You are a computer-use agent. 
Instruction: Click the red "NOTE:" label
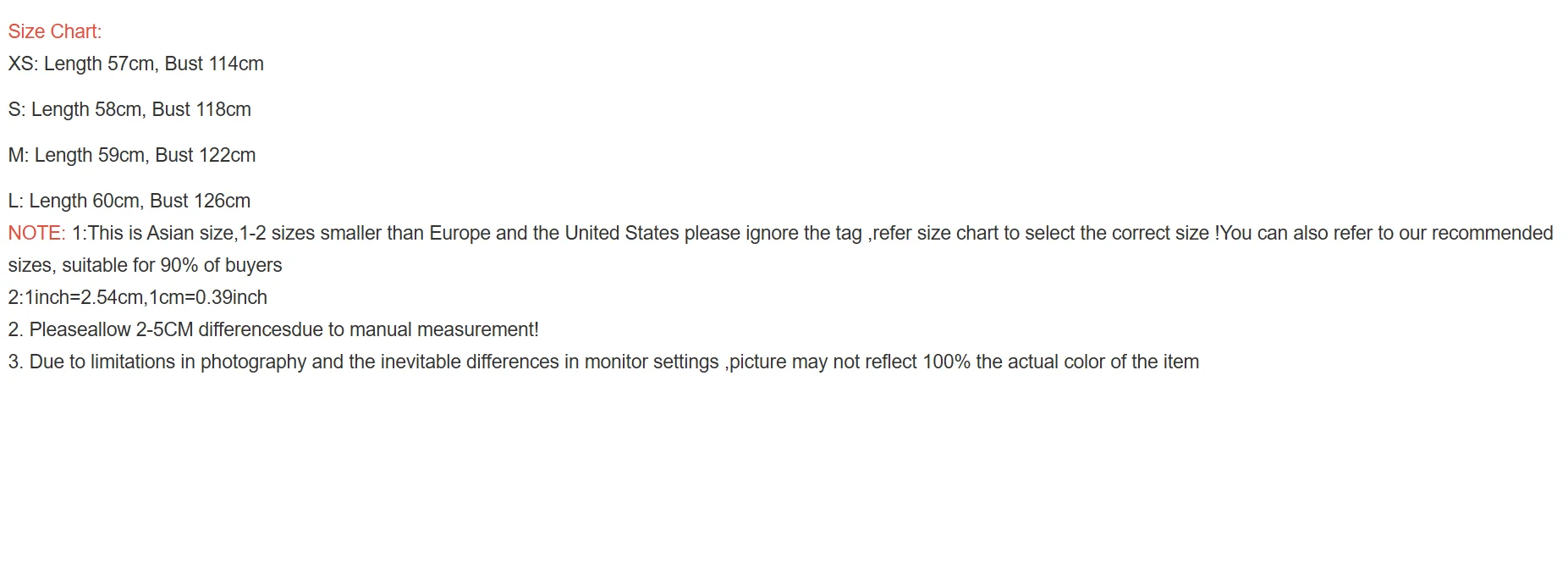tap(36, 233)
